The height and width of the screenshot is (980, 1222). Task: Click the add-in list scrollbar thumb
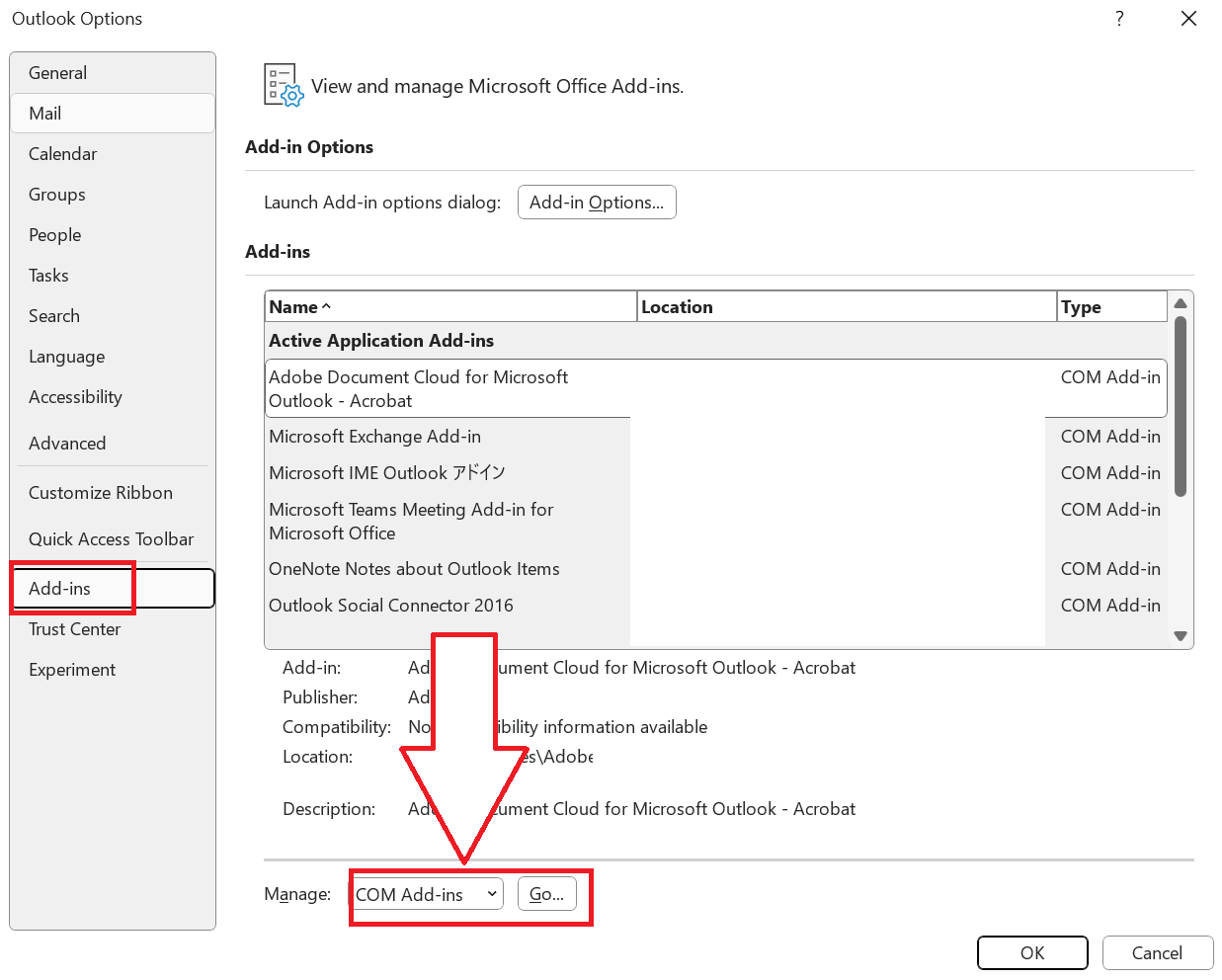pos(1181,406)
